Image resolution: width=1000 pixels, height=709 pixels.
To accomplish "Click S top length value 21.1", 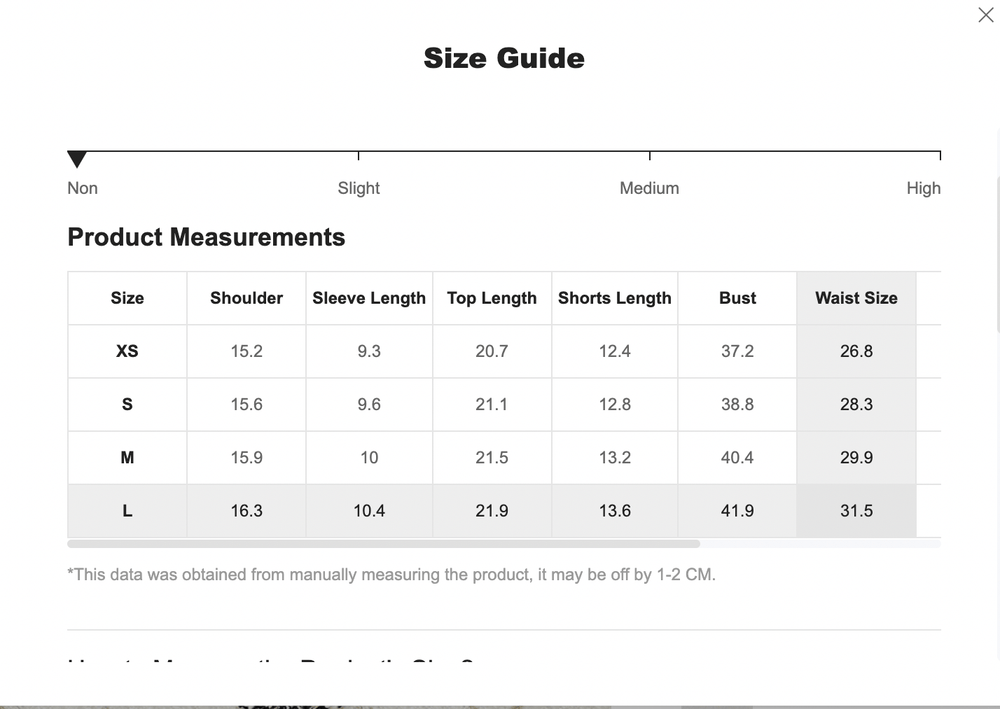I will [x=492, y=404].
